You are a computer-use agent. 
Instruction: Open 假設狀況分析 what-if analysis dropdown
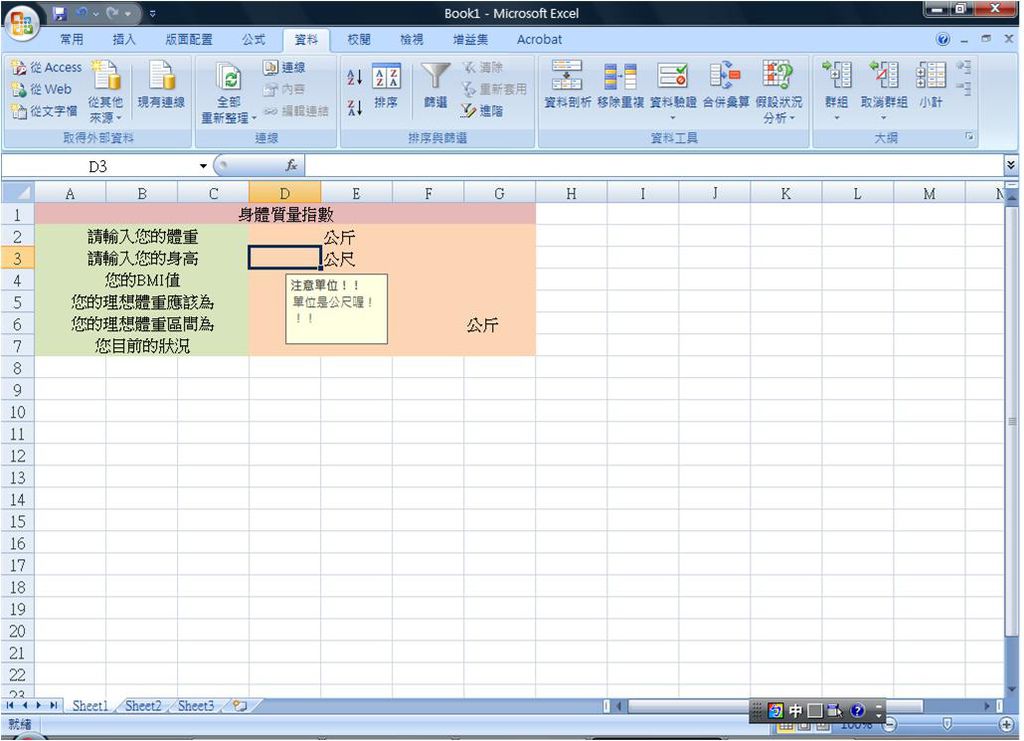778,91
